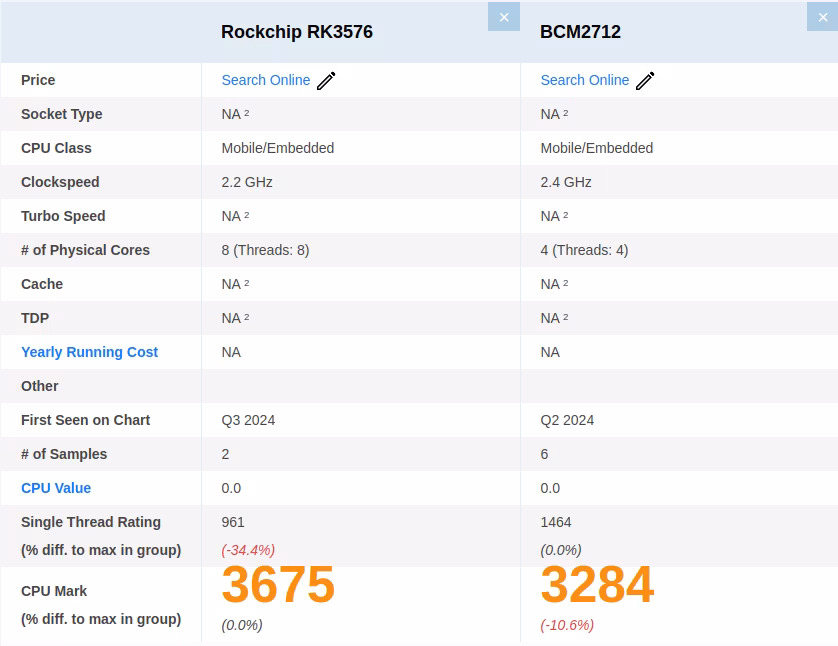Edit price pencil icon for Rockchip RK3576

pos(326,81)
